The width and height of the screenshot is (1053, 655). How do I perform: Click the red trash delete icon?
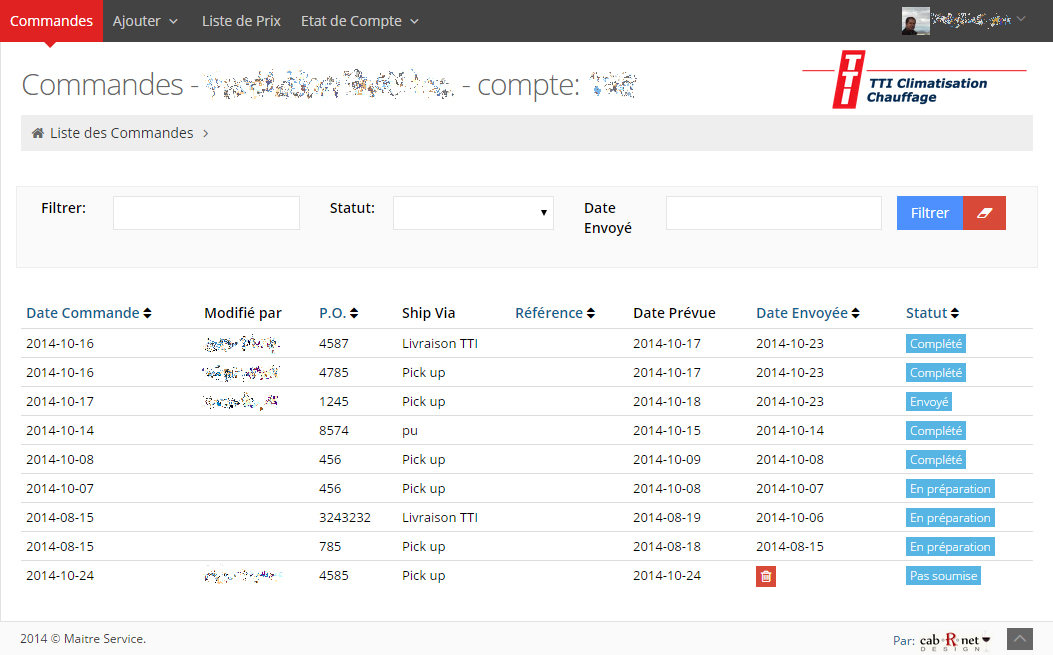point(765,576)
